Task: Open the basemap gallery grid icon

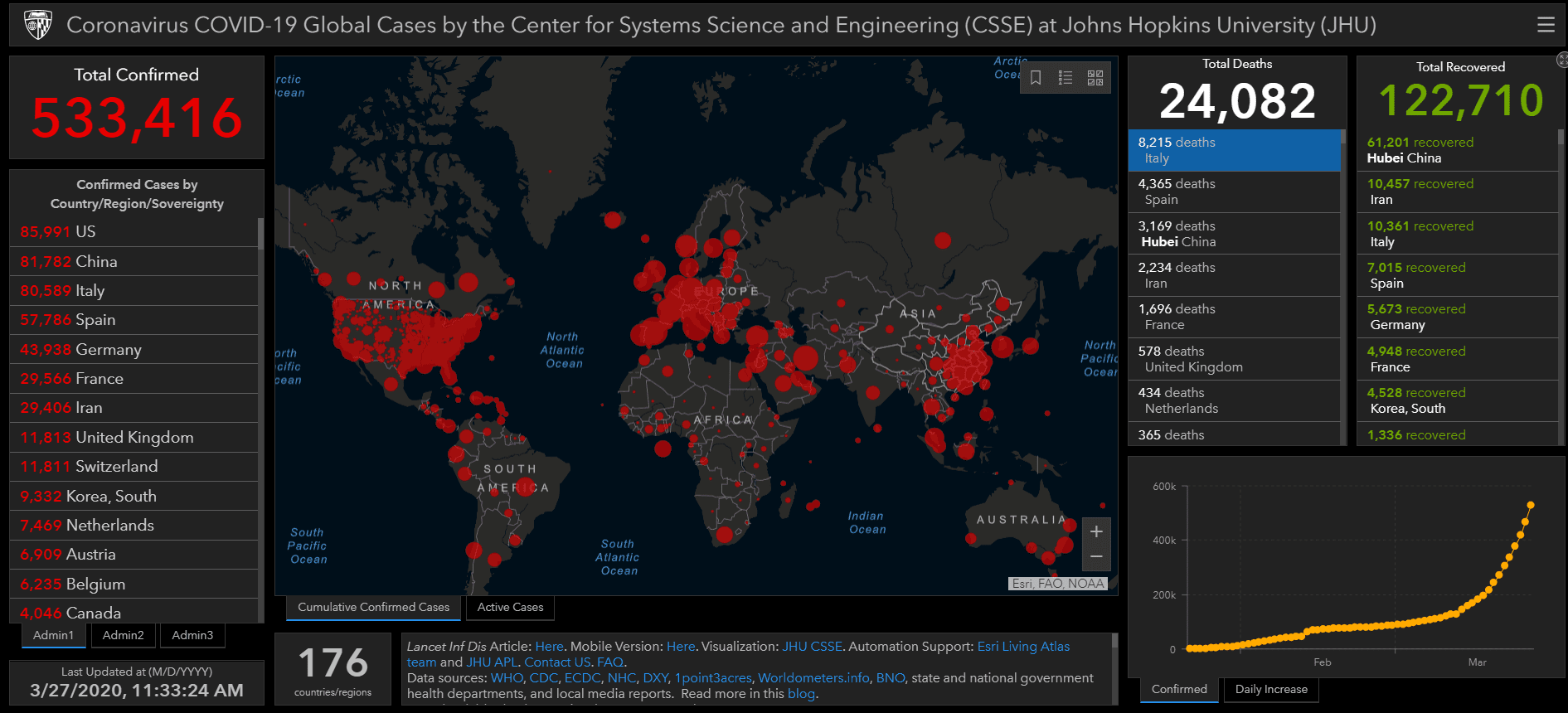Action: (x=1095, y=78)
